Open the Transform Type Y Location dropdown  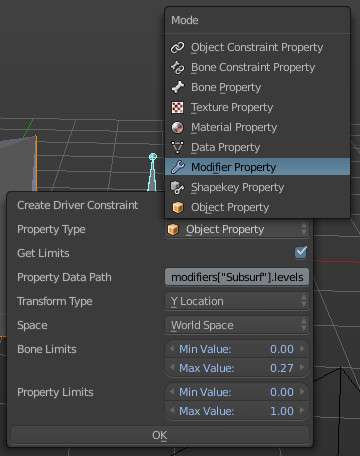click(237, 301)
